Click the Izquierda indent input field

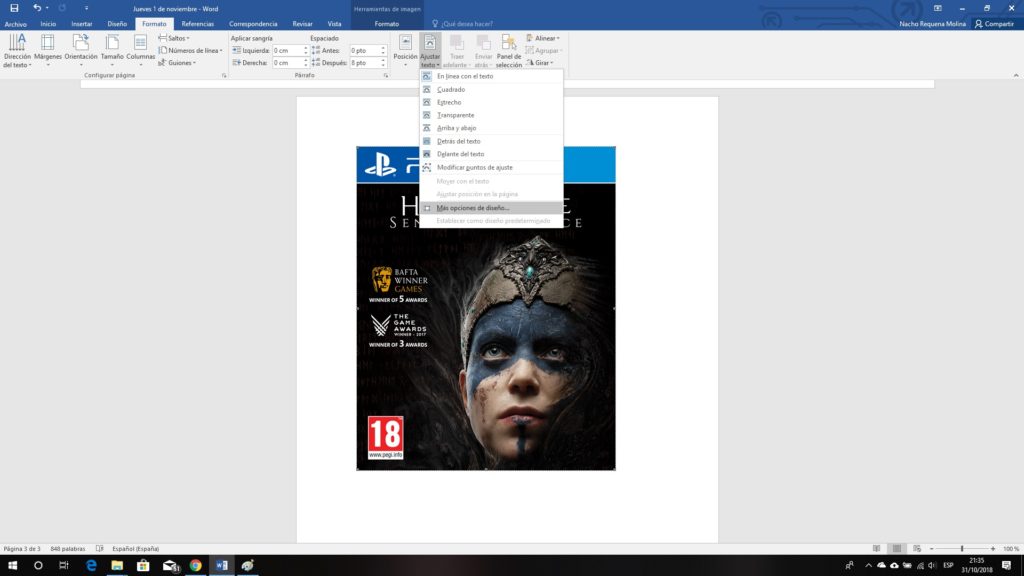click(289, 50)
